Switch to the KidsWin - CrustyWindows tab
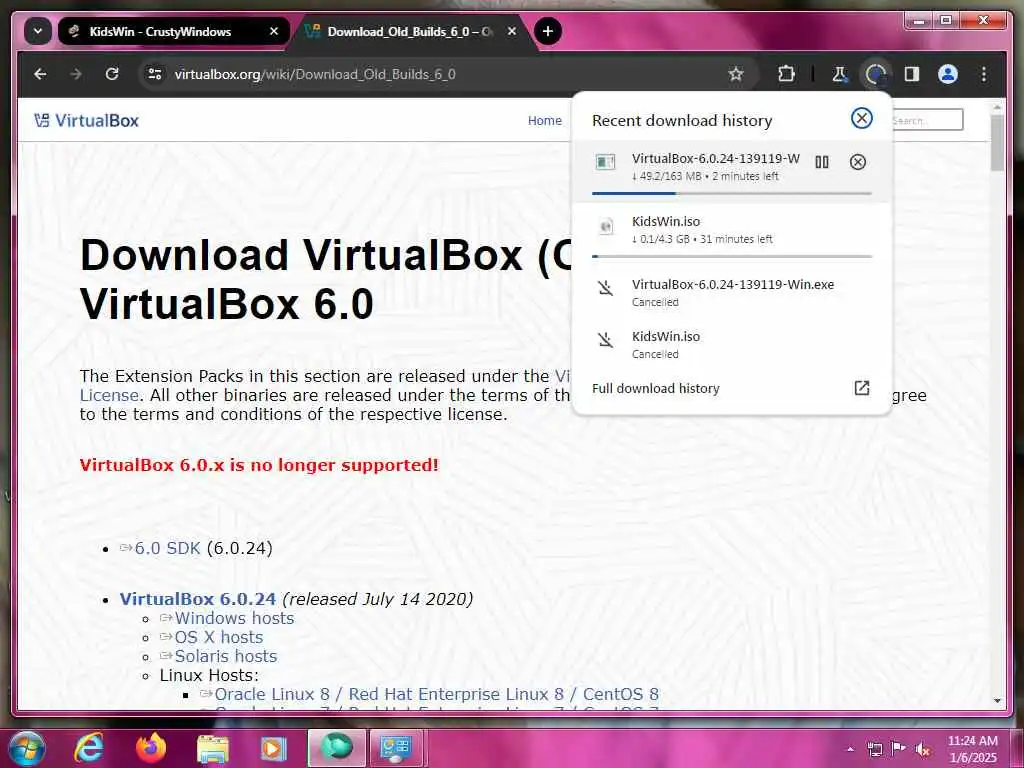This screenshot has height=768, width=1024. pos(173,31)
